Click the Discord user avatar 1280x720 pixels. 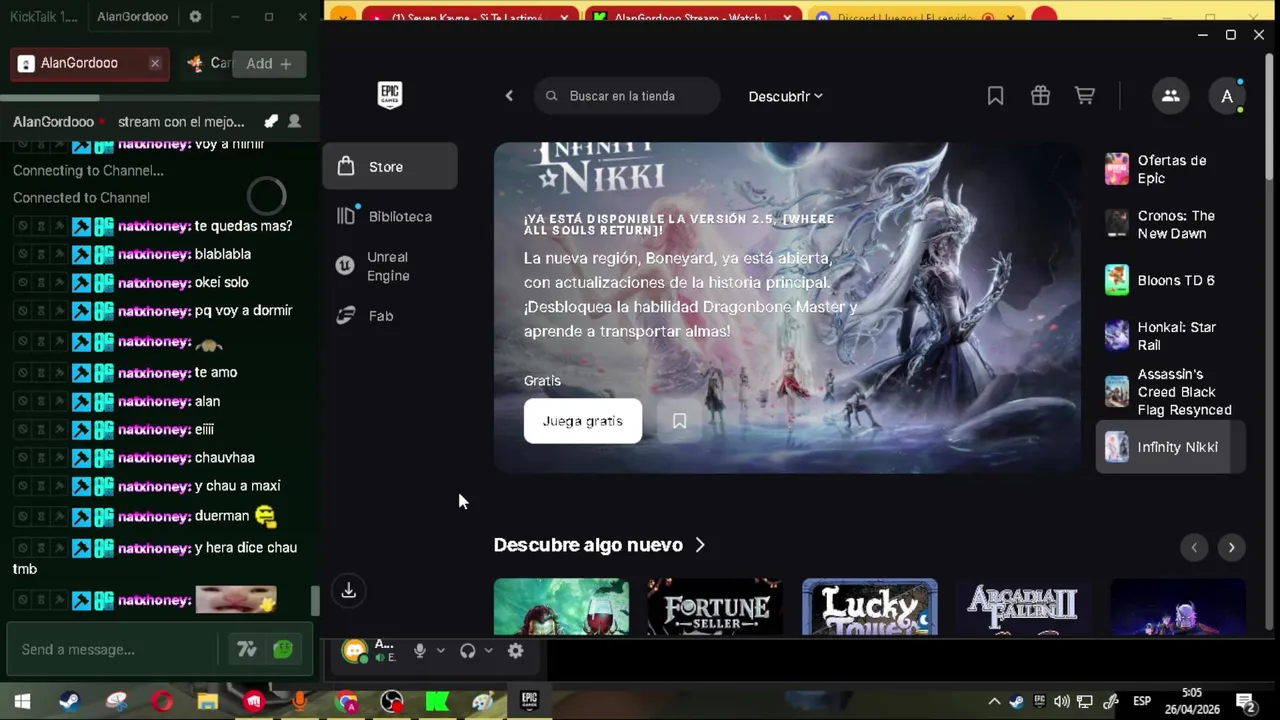coord(354,651)
